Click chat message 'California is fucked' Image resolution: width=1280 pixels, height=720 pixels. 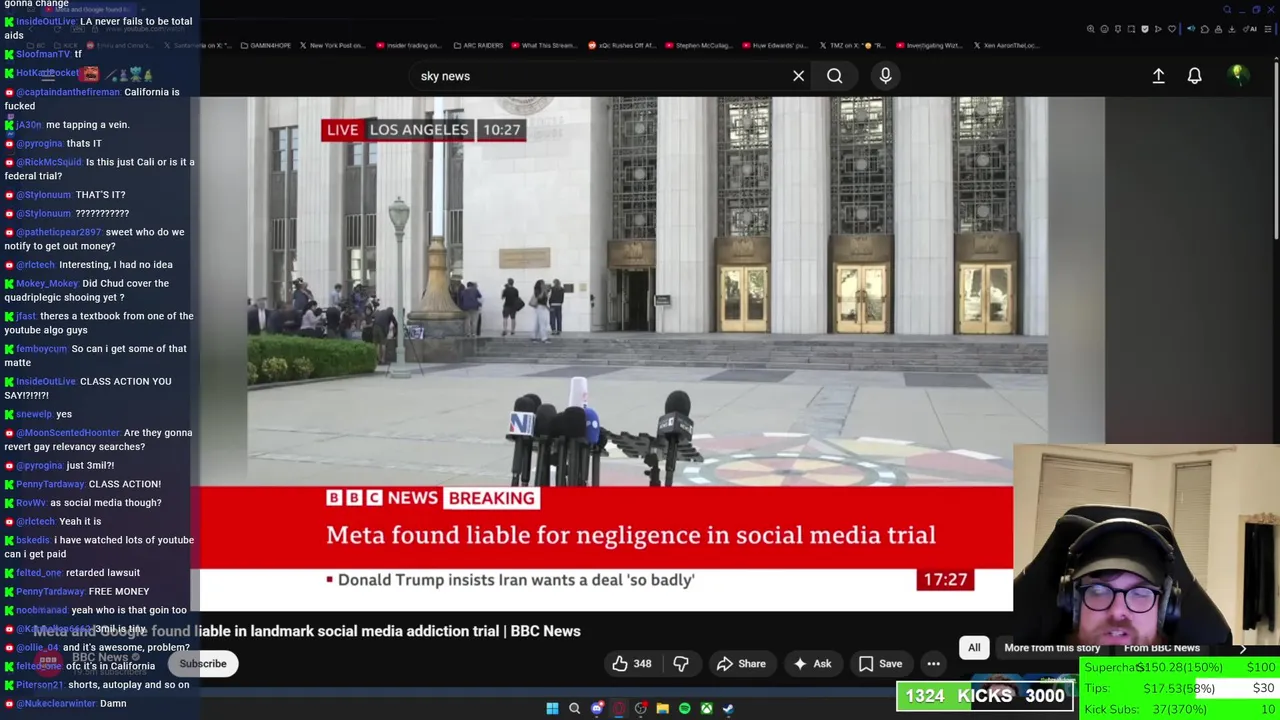click(x=92, y=99)
